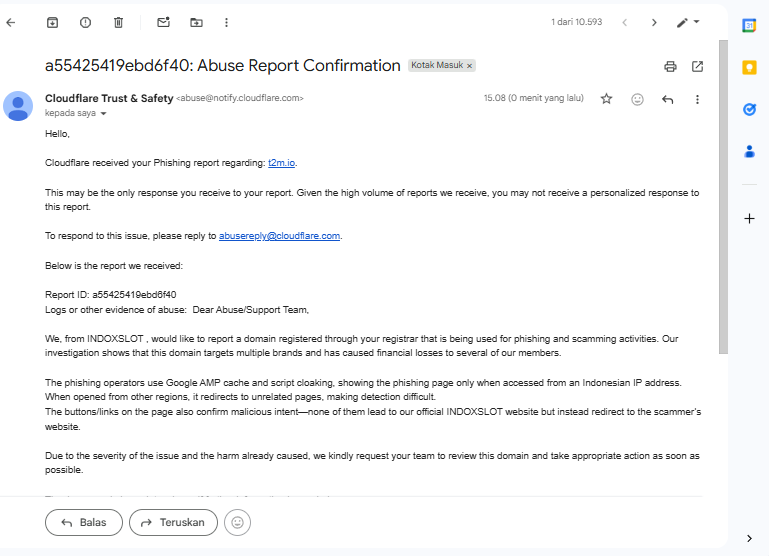Open the message's three-dot more menu
The width and height of the screenshot is (769, 556).
(697, 99)
